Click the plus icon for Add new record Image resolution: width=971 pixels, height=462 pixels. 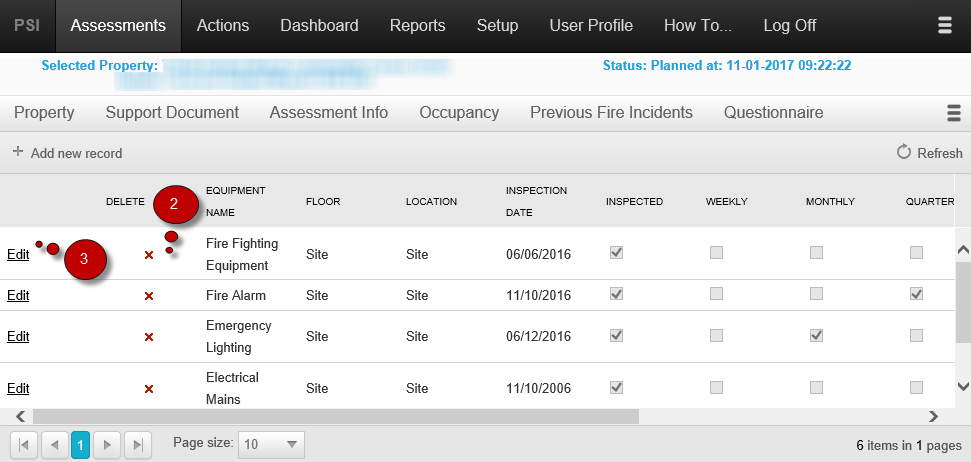[x=18, y=152]
